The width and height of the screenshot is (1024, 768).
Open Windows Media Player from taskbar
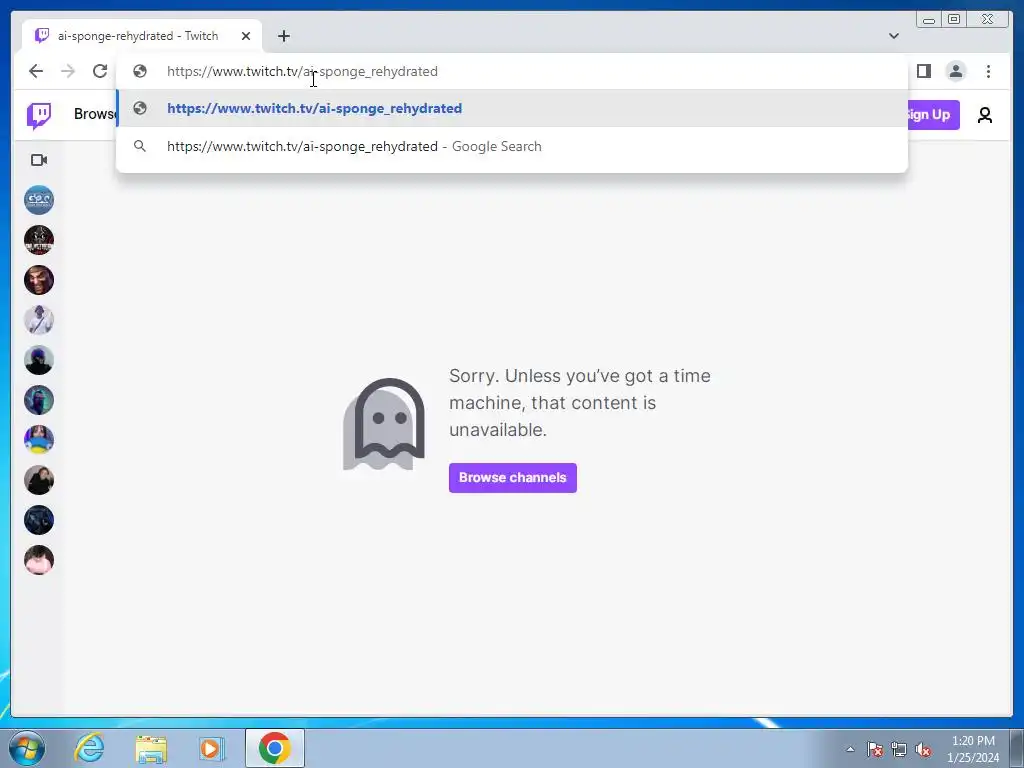(212, 748)
